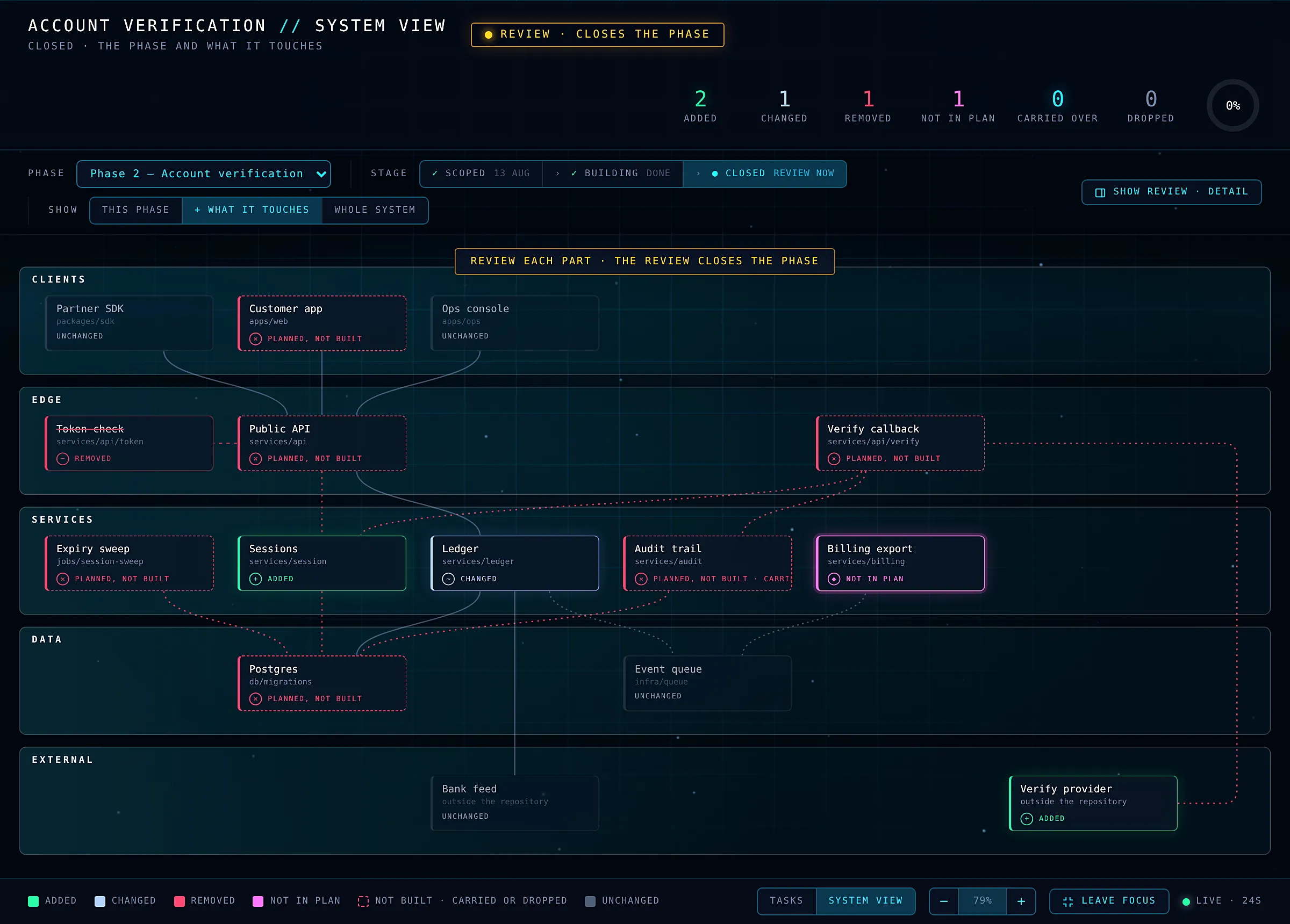Click the Added green legend swatch
The image size is (1290, 924).
[33, 901]
